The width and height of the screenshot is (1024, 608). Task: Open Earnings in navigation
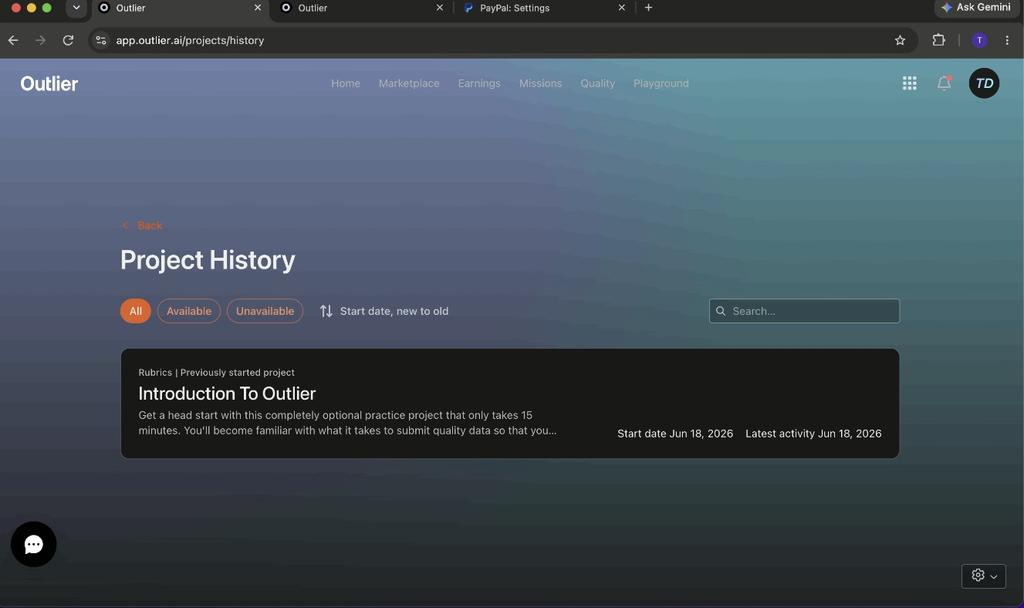[x=479, y=84]
